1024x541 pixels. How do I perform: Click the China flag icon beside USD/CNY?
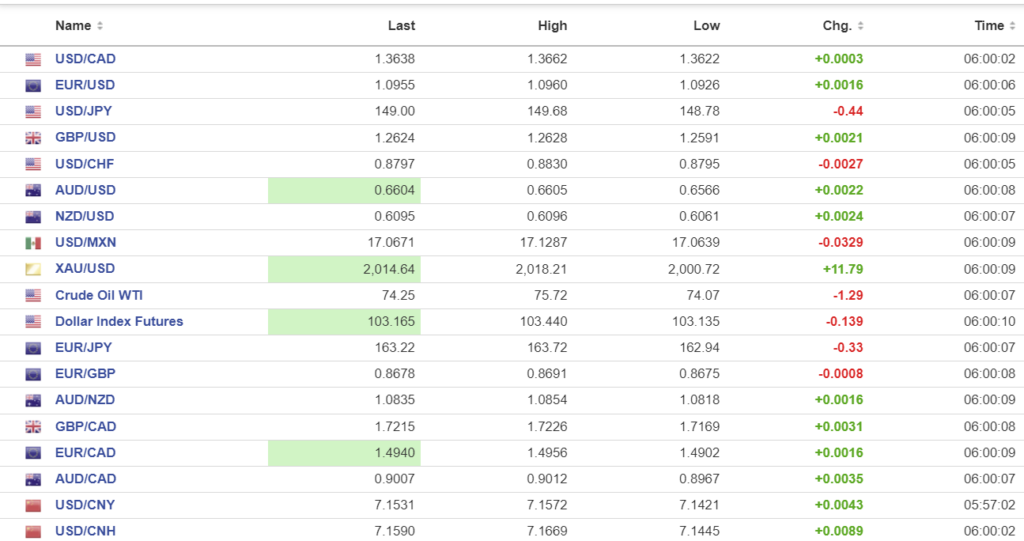33,505
